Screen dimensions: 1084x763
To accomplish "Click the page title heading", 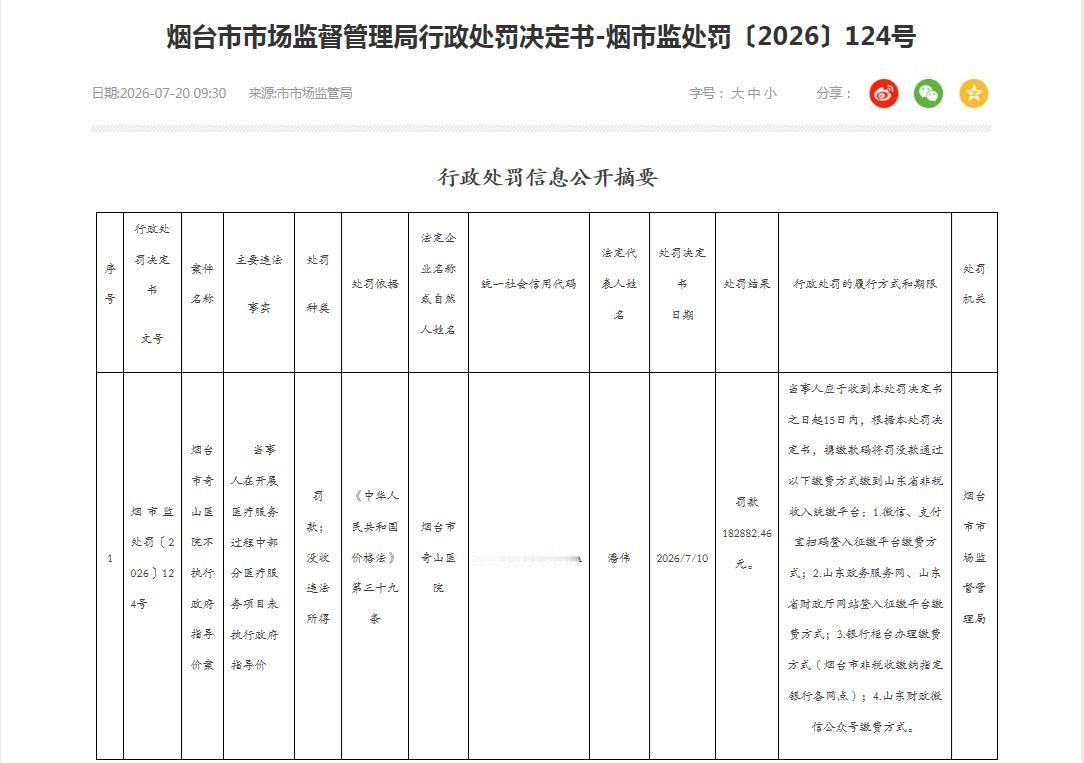I will pyautogui.click(x=541, y=37).
